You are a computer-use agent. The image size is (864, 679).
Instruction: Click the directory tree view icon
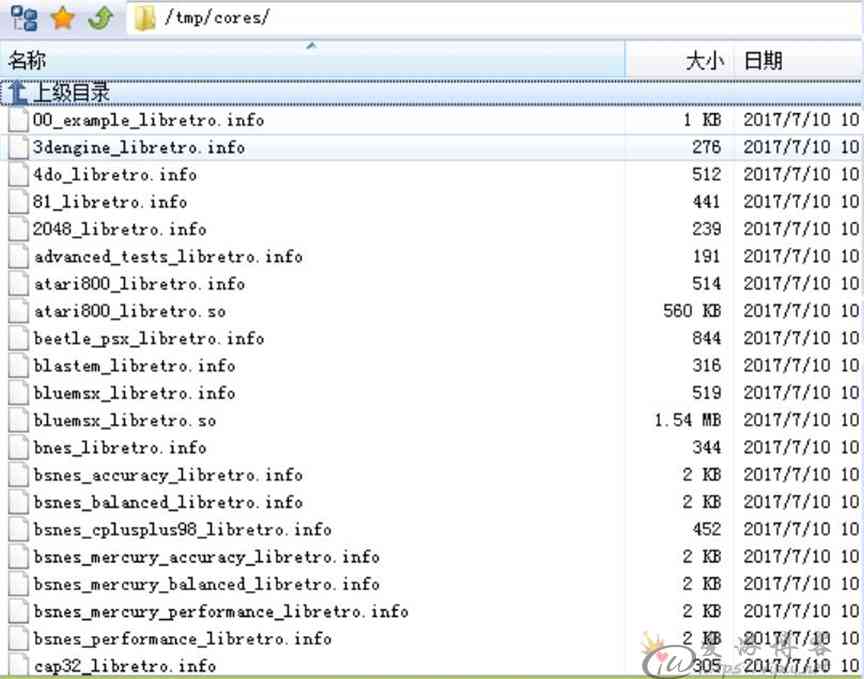[24, 18]
